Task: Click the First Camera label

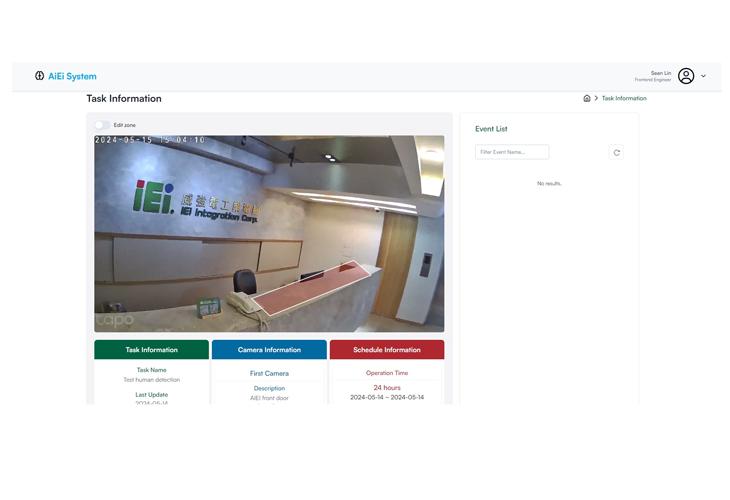Action: pyautogui.click(x=269, y=373)
